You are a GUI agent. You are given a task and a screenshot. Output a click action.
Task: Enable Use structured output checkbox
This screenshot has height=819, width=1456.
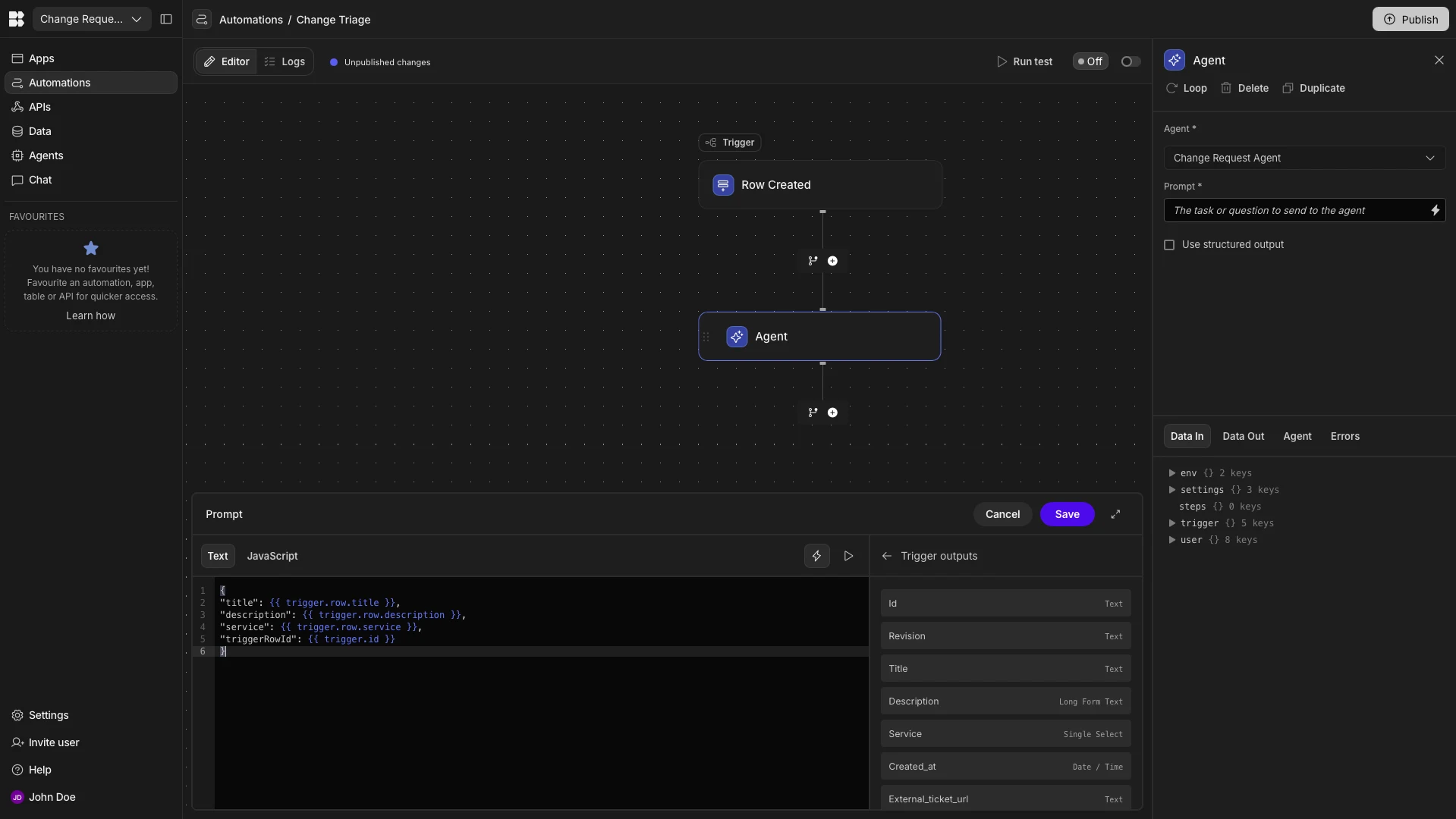point(1169,245)
